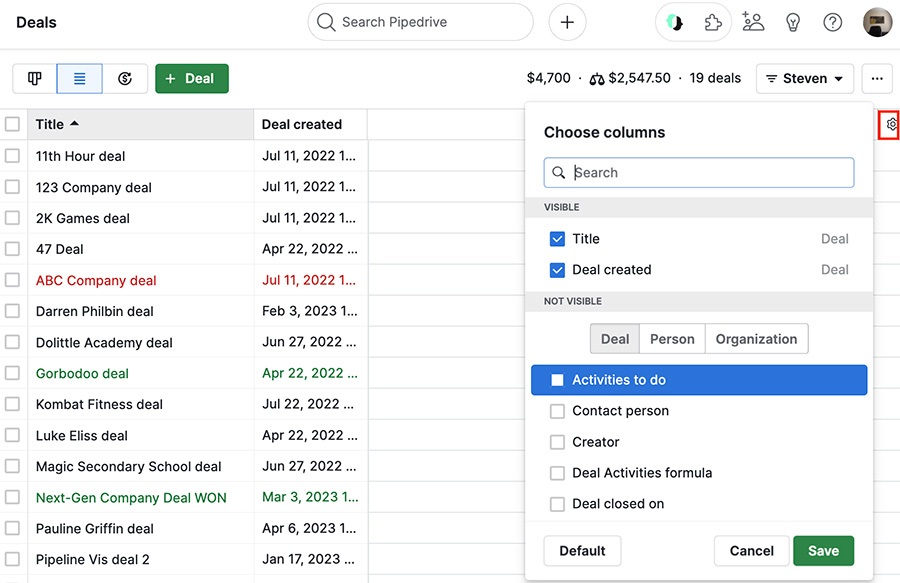Screen dimensions: 900x583
Task: Switch to the Person tab
Action: point(672,338)
